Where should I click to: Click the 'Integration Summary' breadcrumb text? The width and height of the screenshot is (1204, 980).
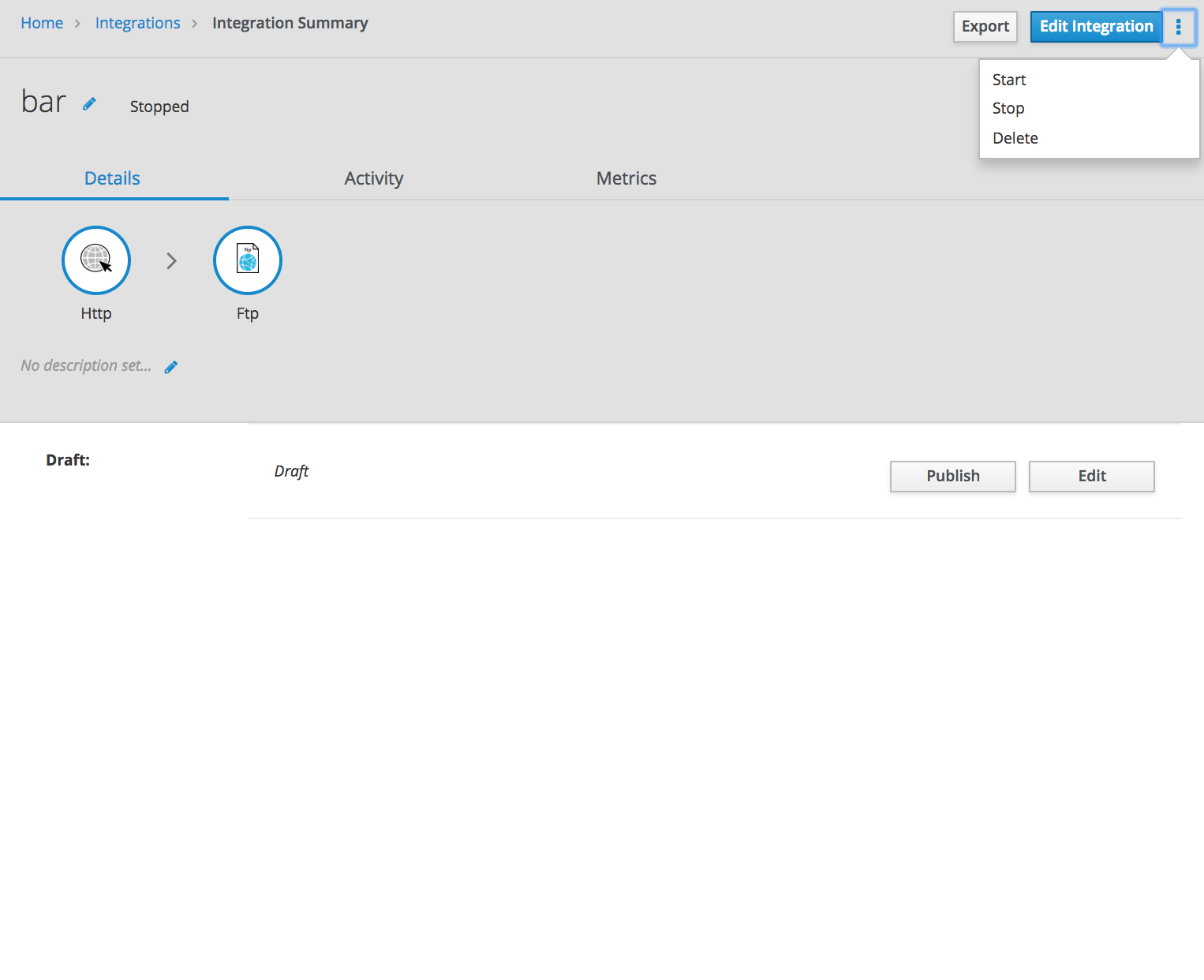point(290,23)
